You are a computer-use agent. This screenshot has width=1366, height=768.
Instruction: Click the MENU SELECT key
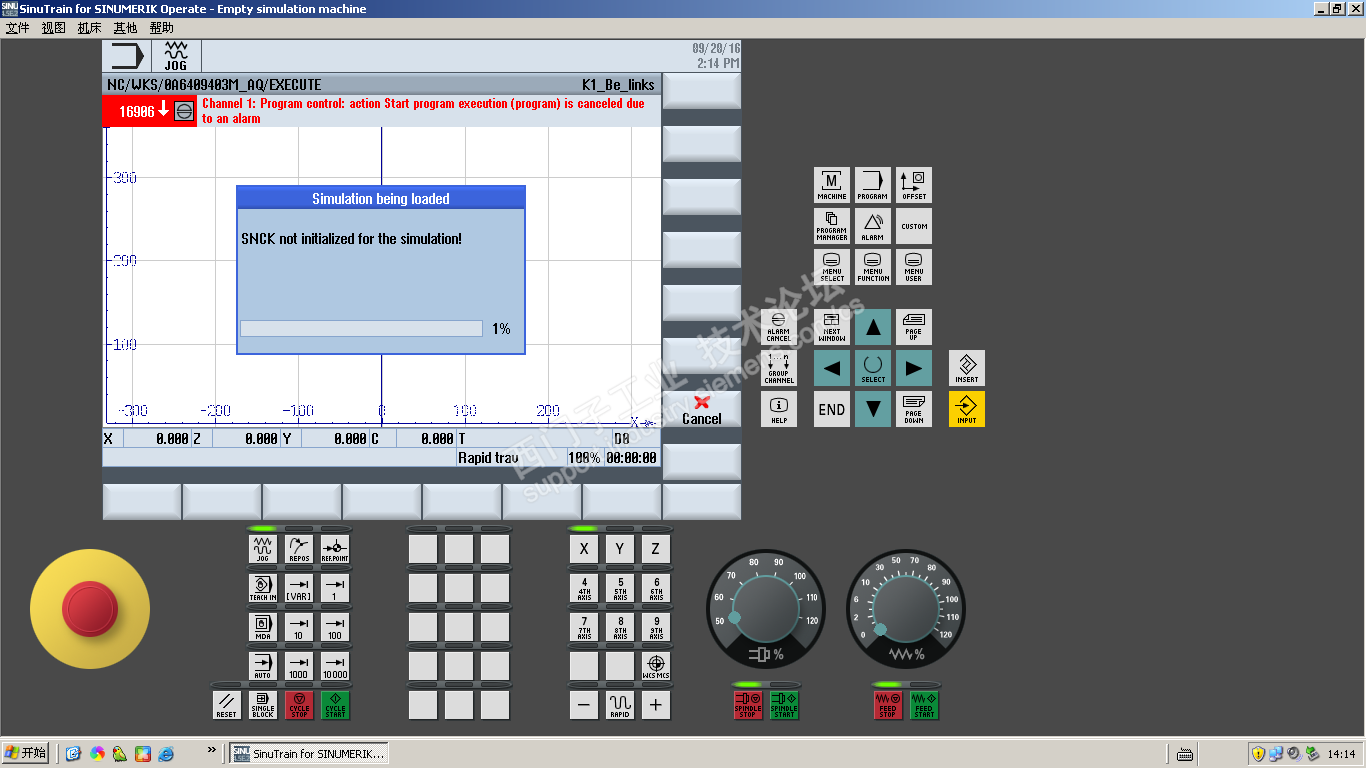point(832,267)
